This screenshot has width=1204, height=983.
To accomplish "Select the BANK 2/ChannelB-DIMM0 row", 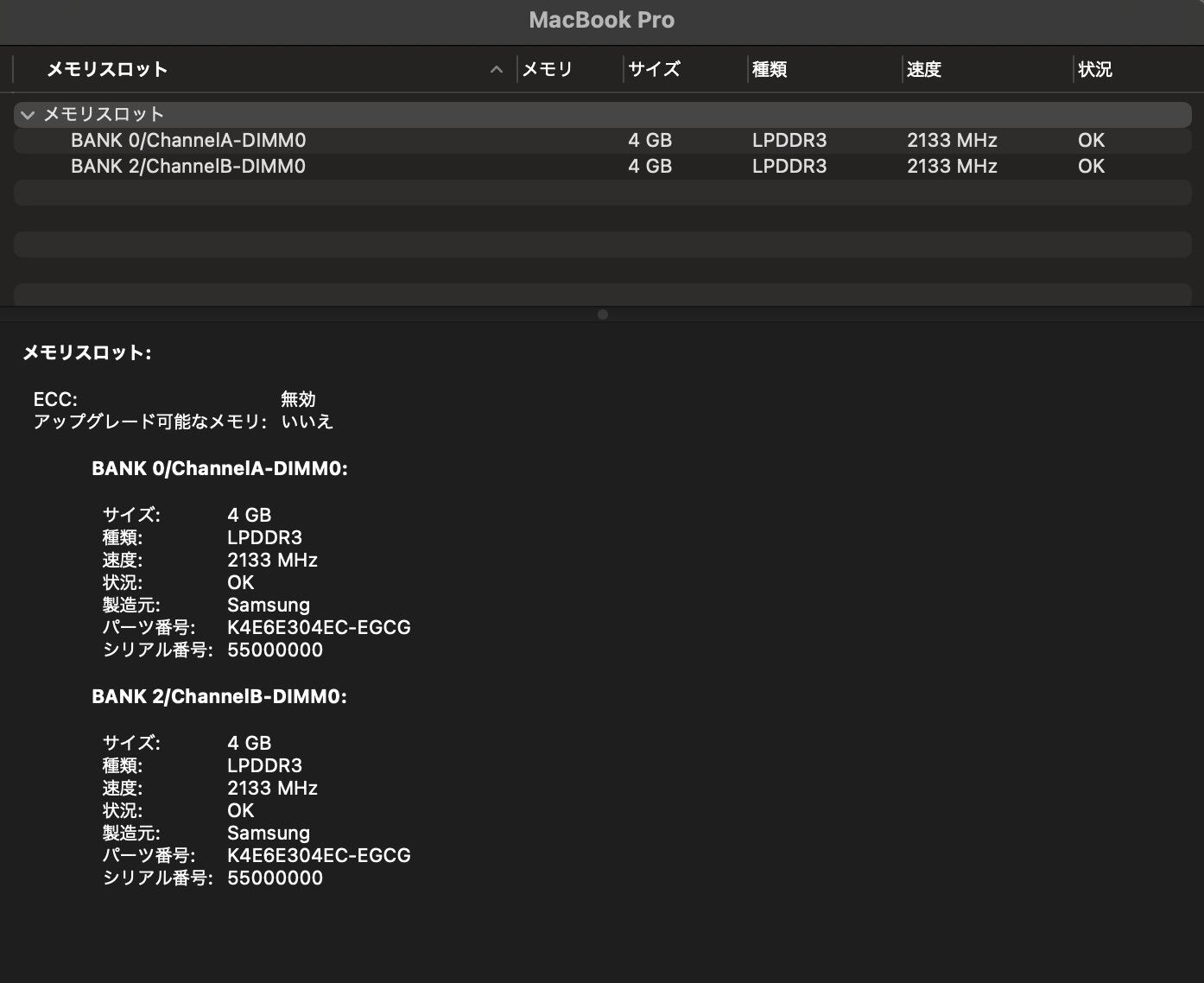I will 188,167.
